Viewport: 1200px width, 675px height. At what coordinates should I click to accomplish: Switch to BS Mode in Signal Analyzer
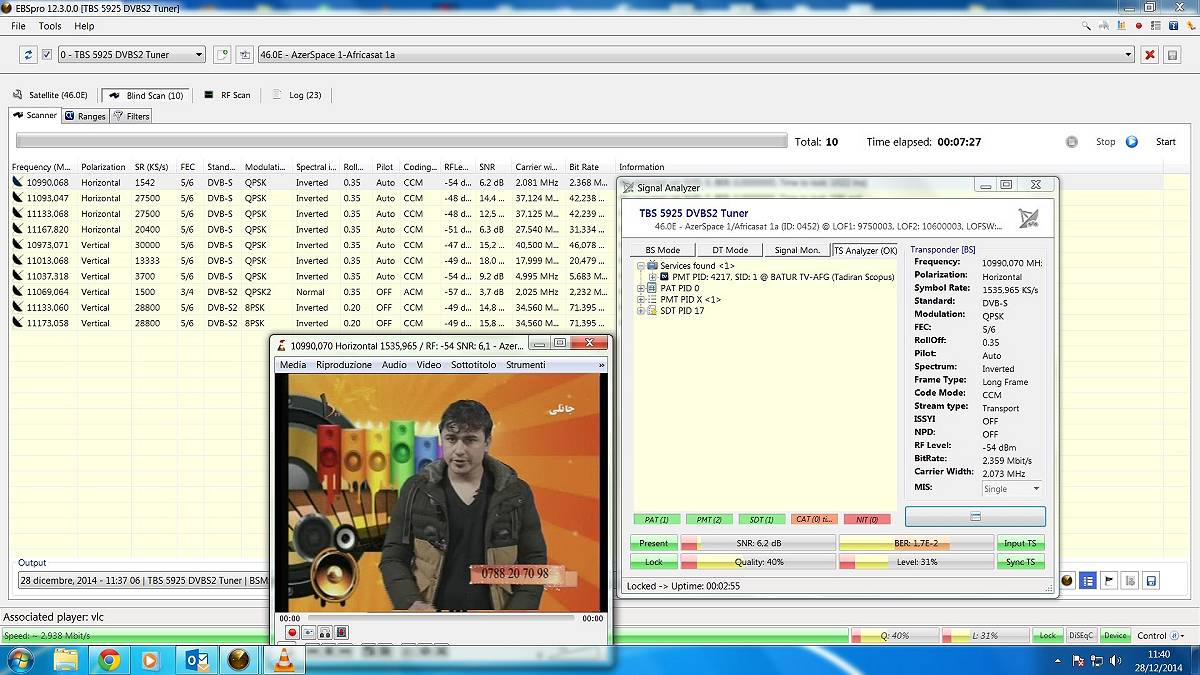click(x=662, y=250)
